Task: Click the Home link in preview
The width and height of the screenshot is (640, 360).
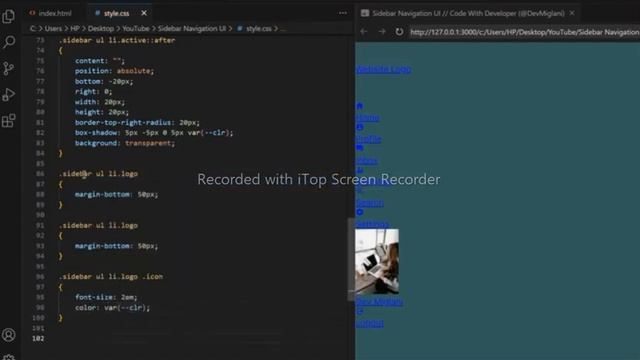Action: tap(367, 118)
